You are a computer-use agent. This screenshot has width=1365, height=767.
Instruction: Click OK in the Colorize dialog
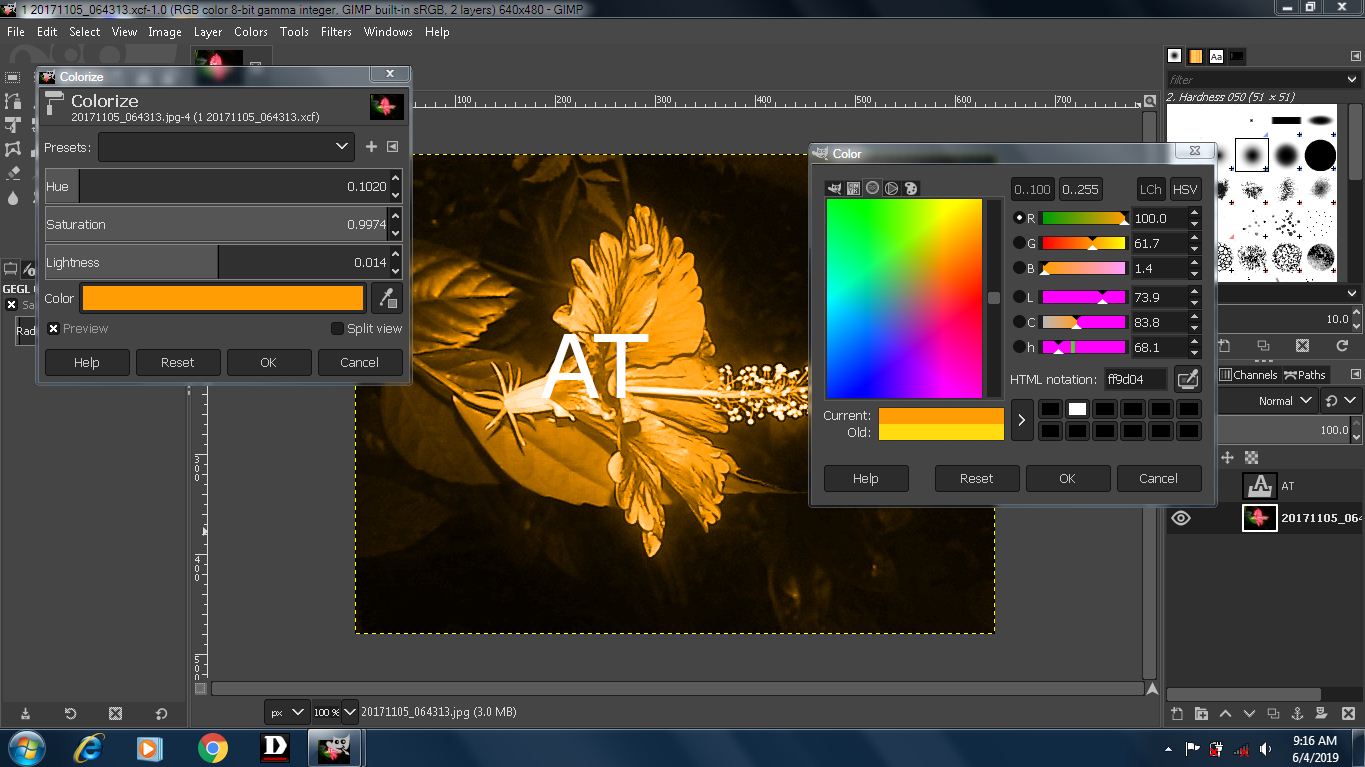268,362
